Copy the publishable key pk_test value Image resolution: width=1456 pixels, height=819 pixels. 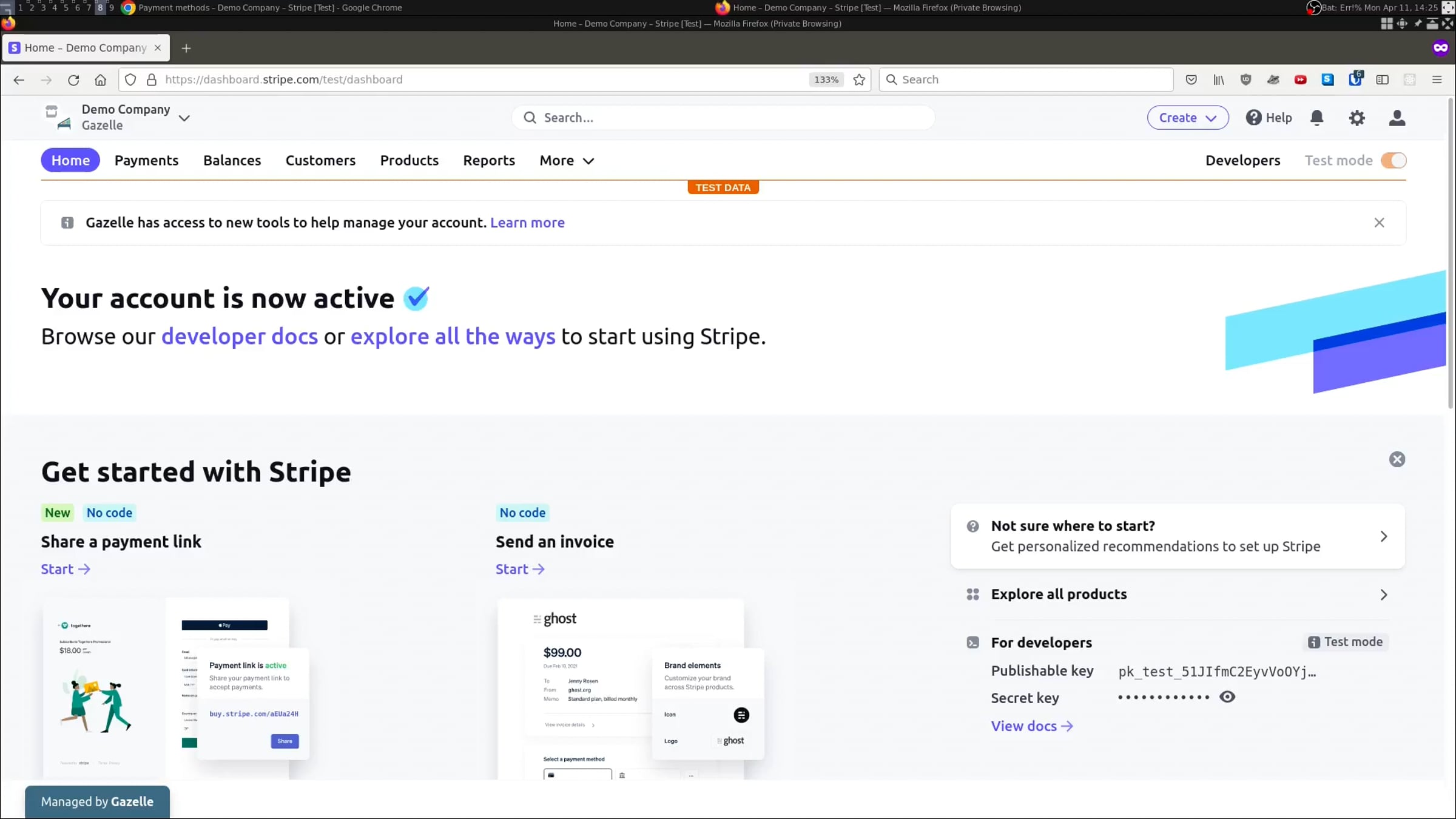(1217, 672)
